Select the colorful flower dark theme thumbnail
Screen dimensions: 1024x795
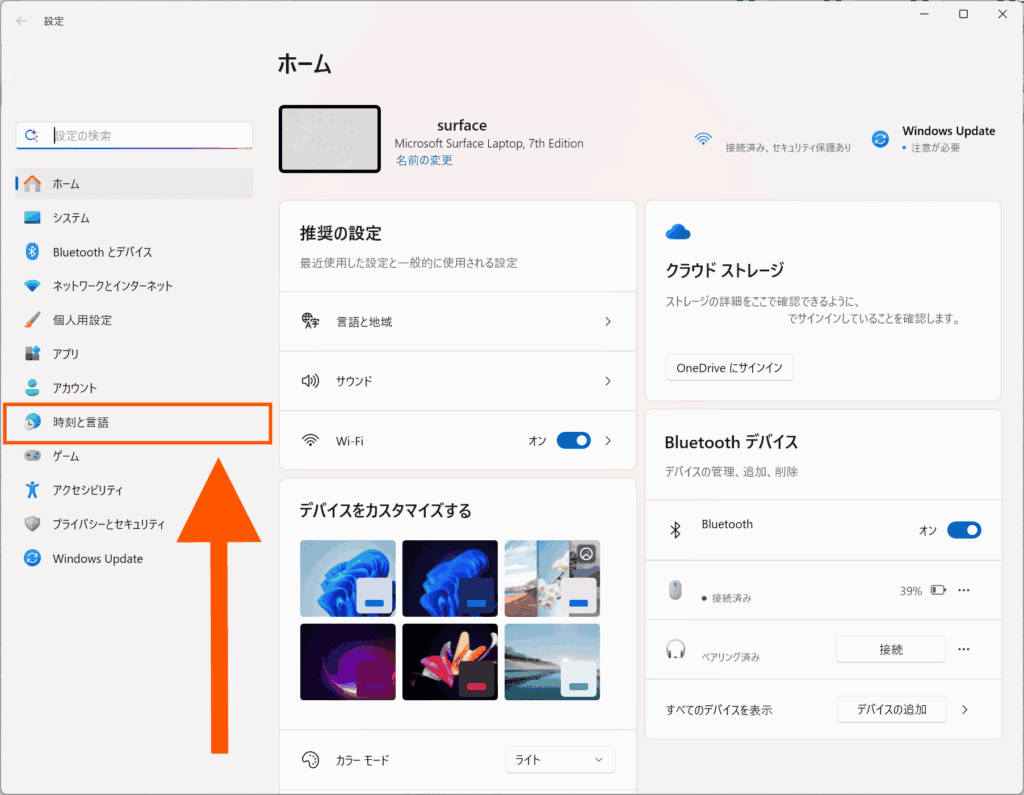(x=449, y=662)
